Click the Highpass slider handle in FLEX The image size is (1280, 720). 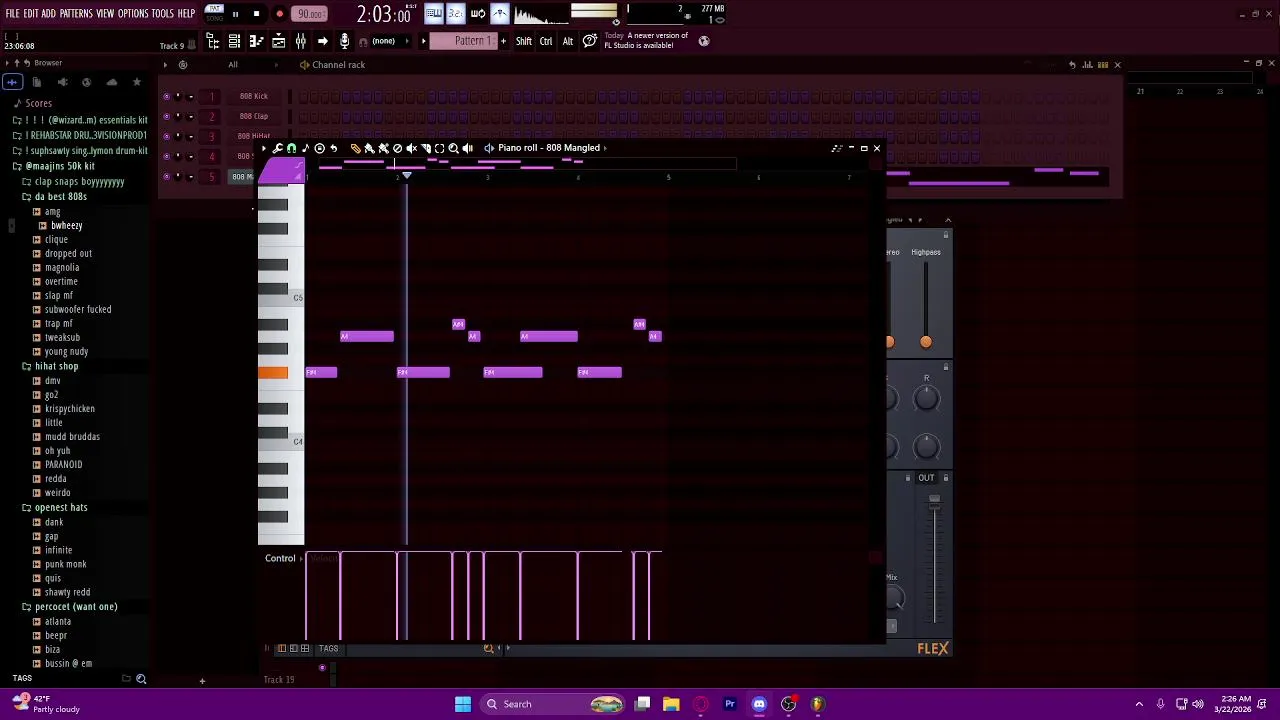(925, 342)
